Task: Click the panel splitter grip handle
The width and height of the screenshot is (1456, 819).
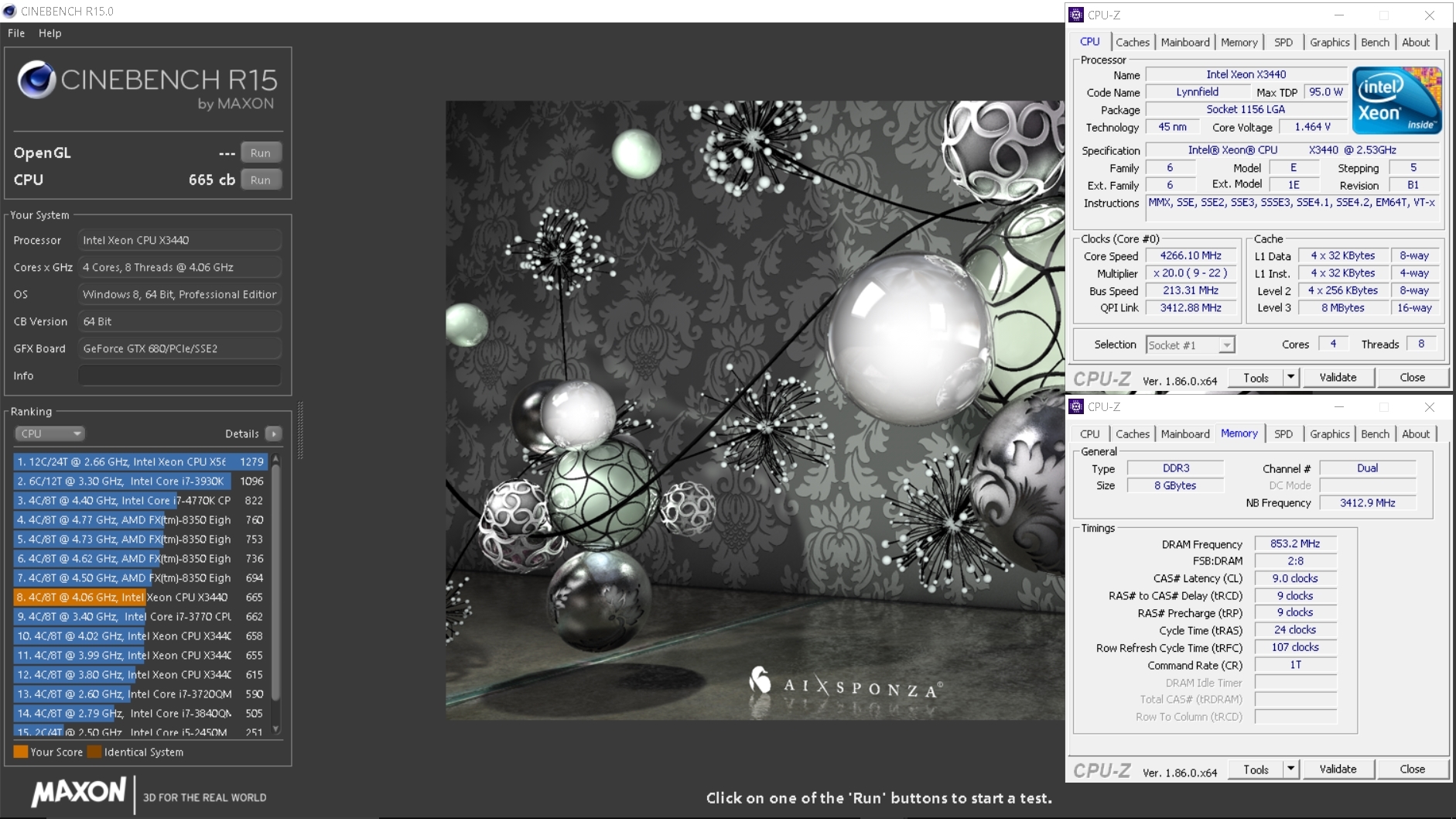Action: pos(300,430)
